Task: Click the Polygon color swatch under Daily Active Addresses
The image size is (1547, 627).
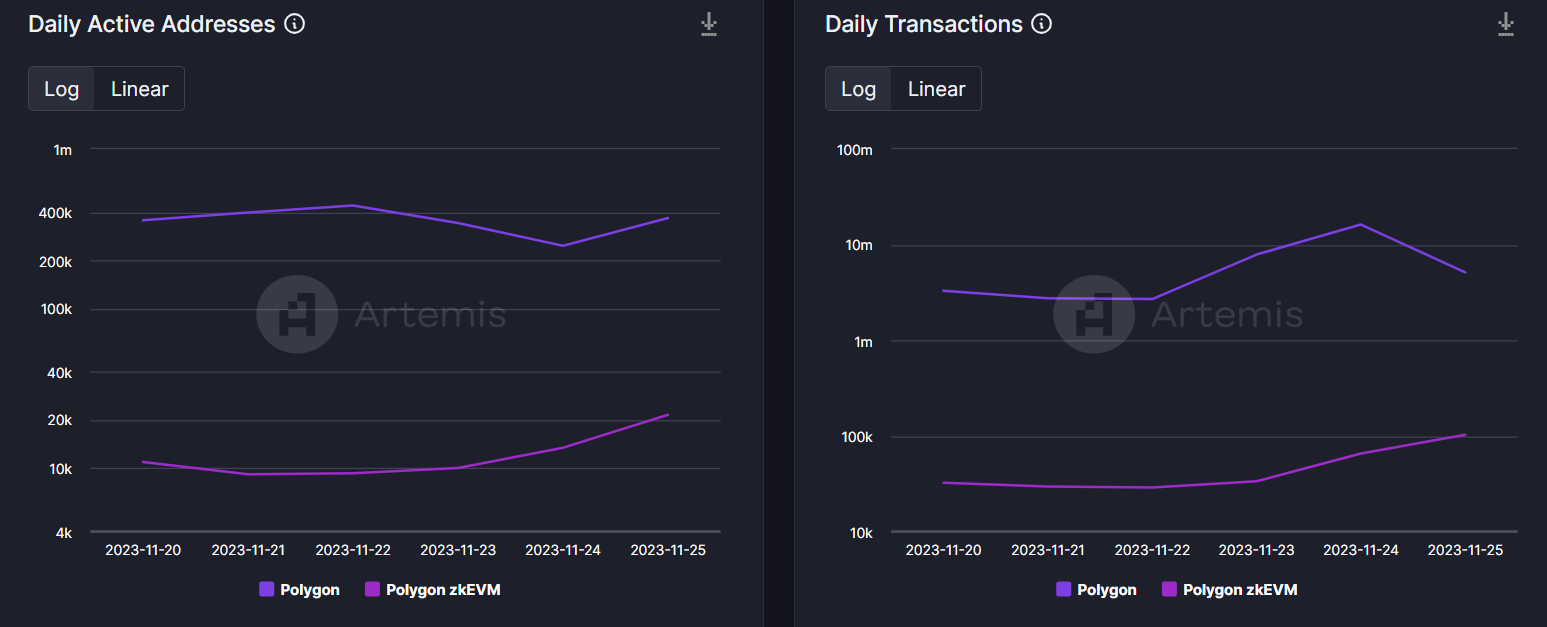Action: 267,589
